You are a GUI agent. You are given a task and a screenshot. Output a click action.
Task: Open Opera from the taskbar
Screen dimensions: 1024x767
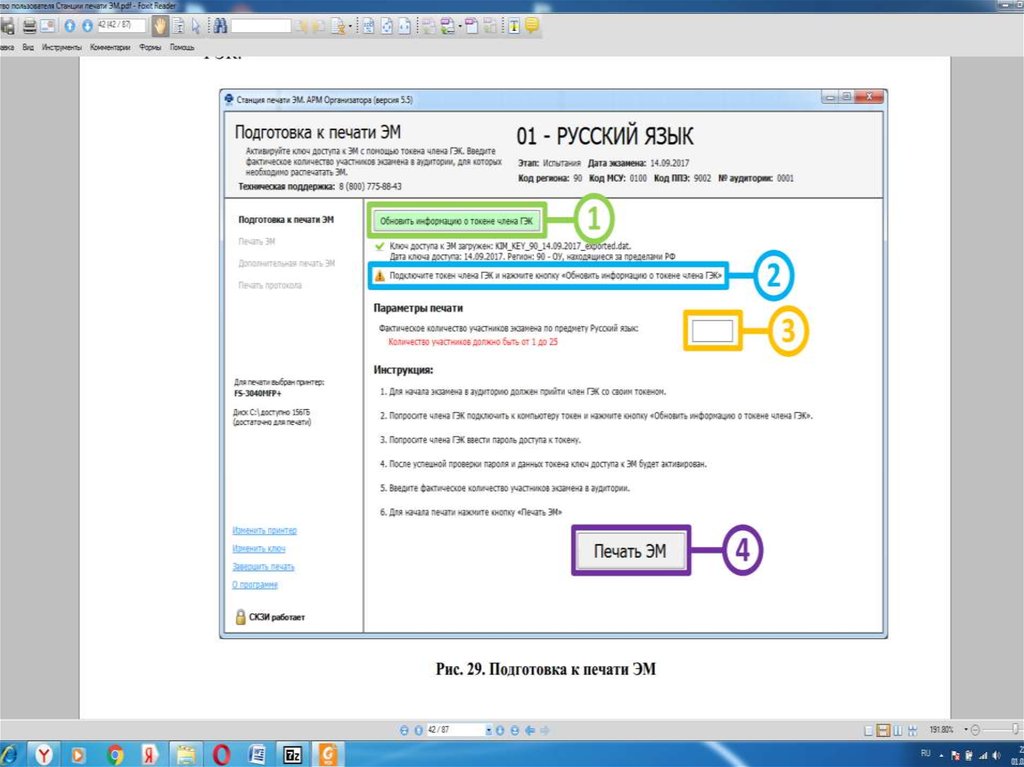point(222,753)
